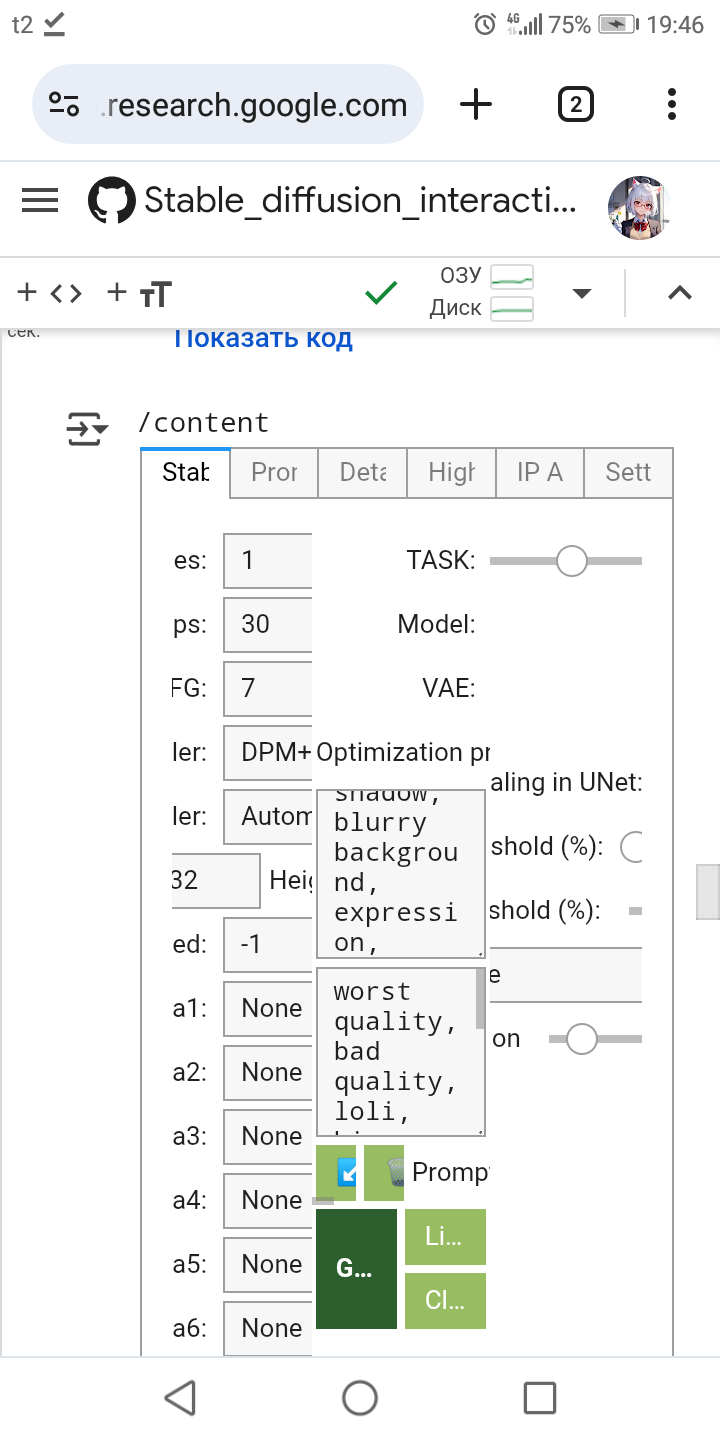Click the steps input field showing 30
This screenshot has height=1440, width=720.
[x=268, y=624]
